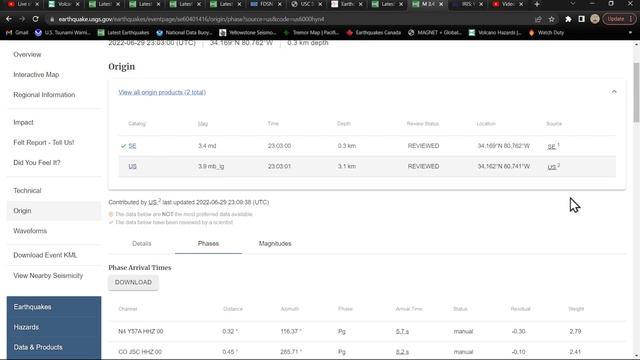The width and height of the screenshot is (640, 360).
Task: Open Latest Earthquakes bookmark
Action: [x=123, y=33]
